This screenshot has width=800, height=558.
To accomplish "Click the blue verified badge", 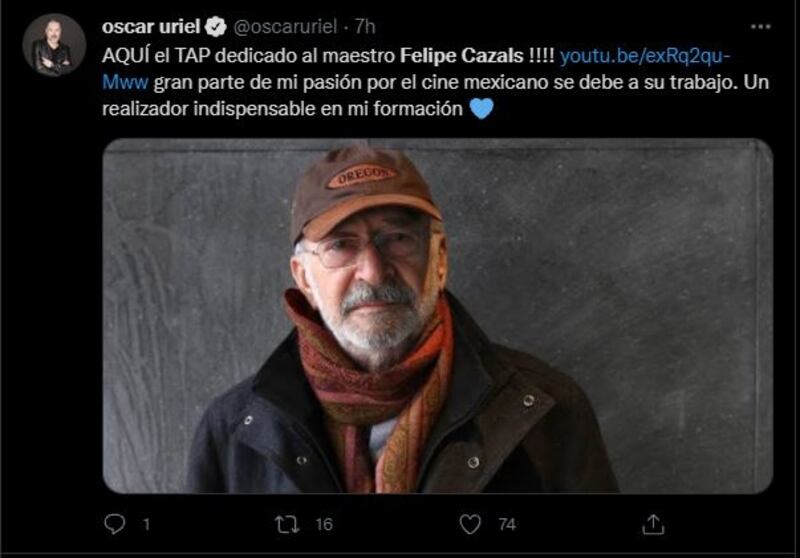I will pyautogui.click(x=216, y=27).
